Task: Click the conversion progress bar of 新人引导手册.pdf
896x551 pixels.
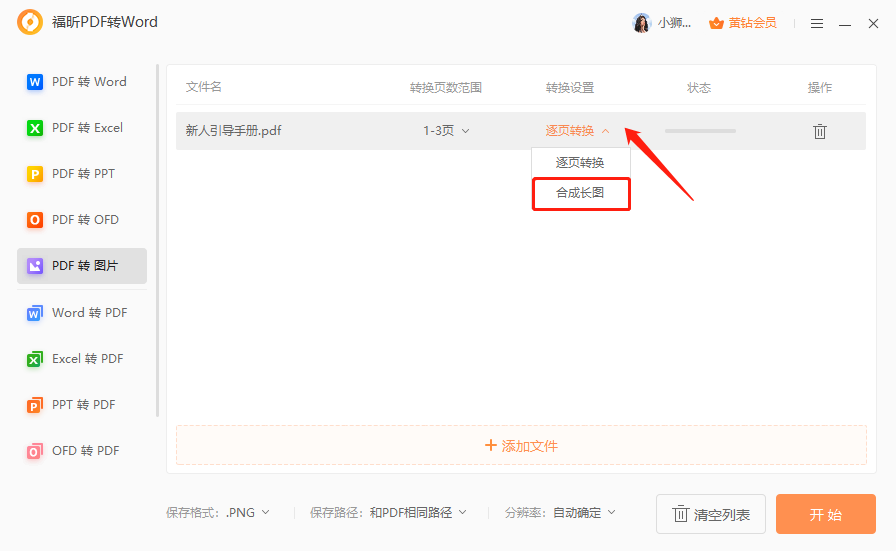Action: pyautogui.click(x=700, y=131)
